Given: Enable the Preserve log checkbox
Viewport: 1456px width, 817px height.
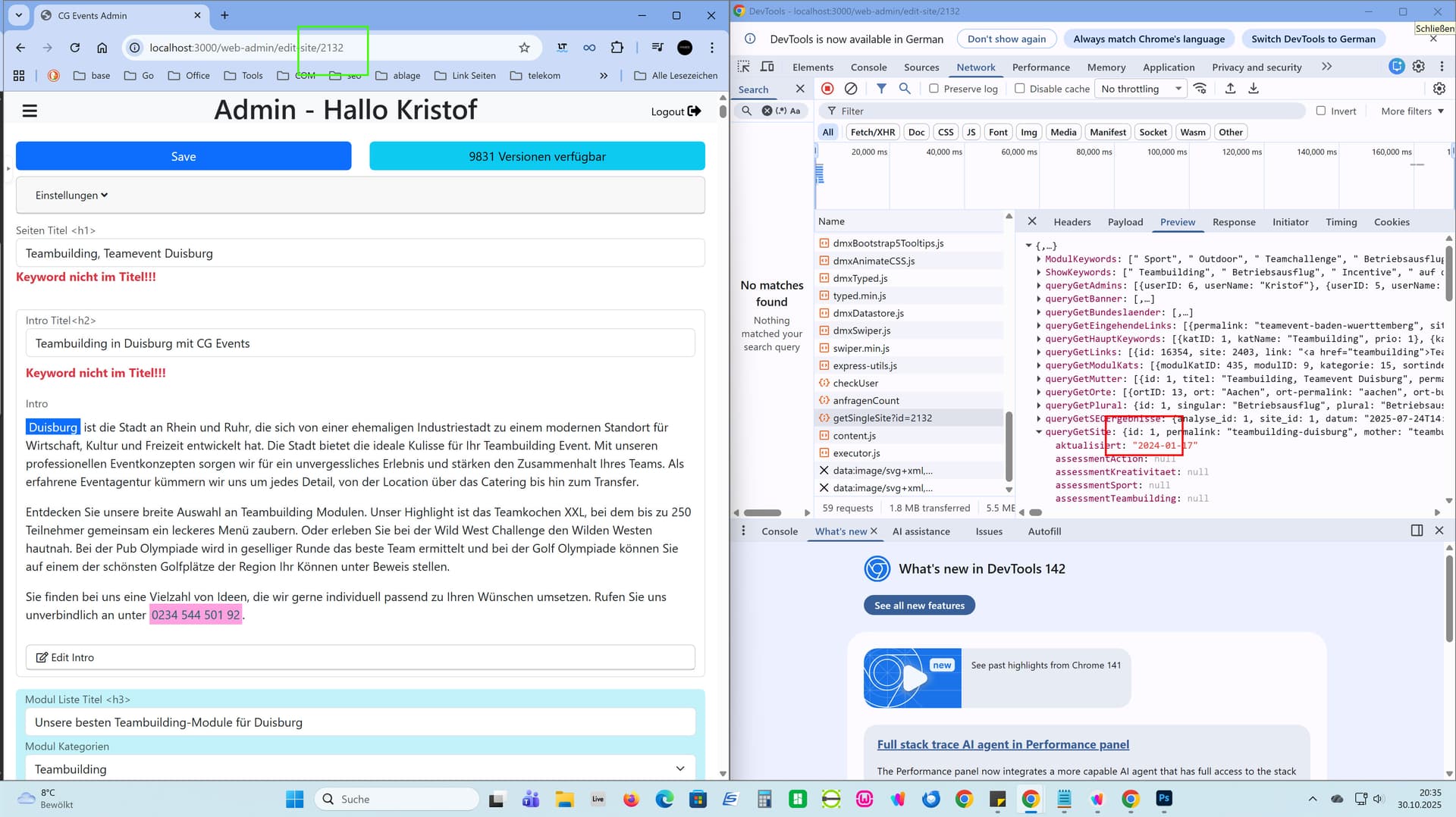Looking at the screenshot, I should (934, 89).
